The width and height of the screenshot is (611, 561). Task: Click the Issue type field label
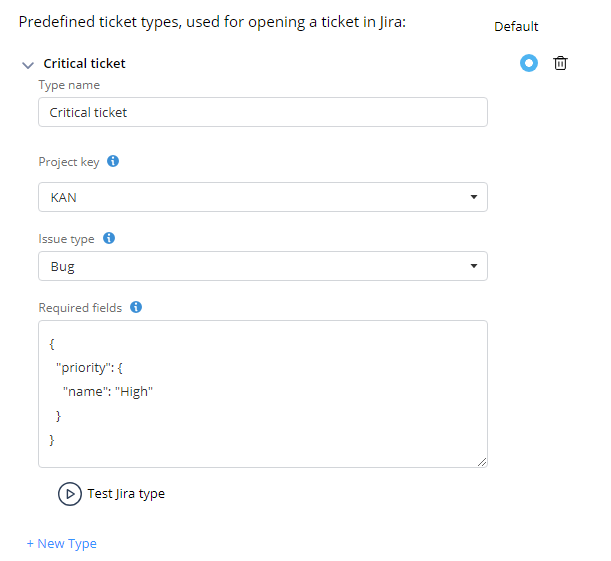(x=66, y=239)
